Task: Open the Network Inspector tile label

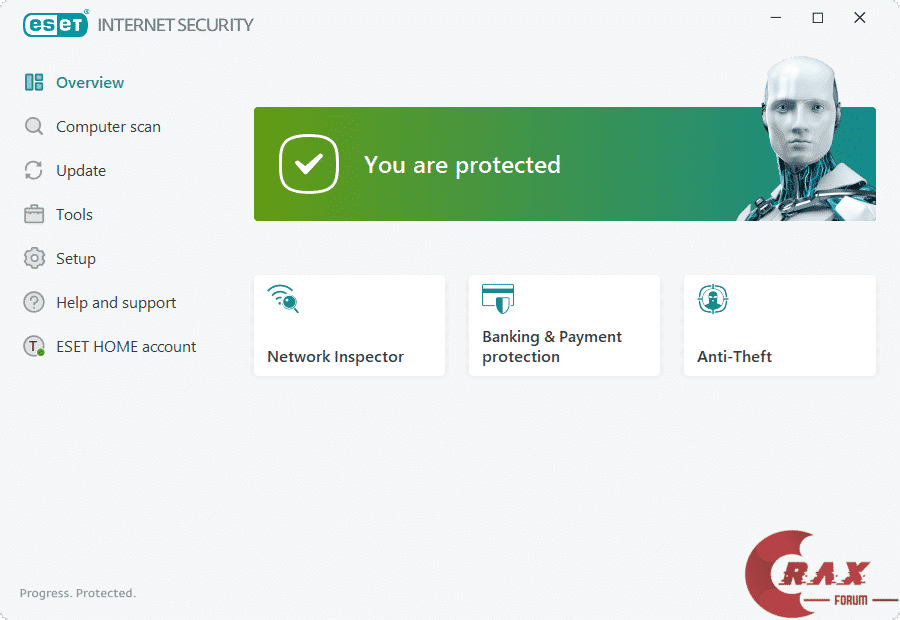Action: pos(335,357)
